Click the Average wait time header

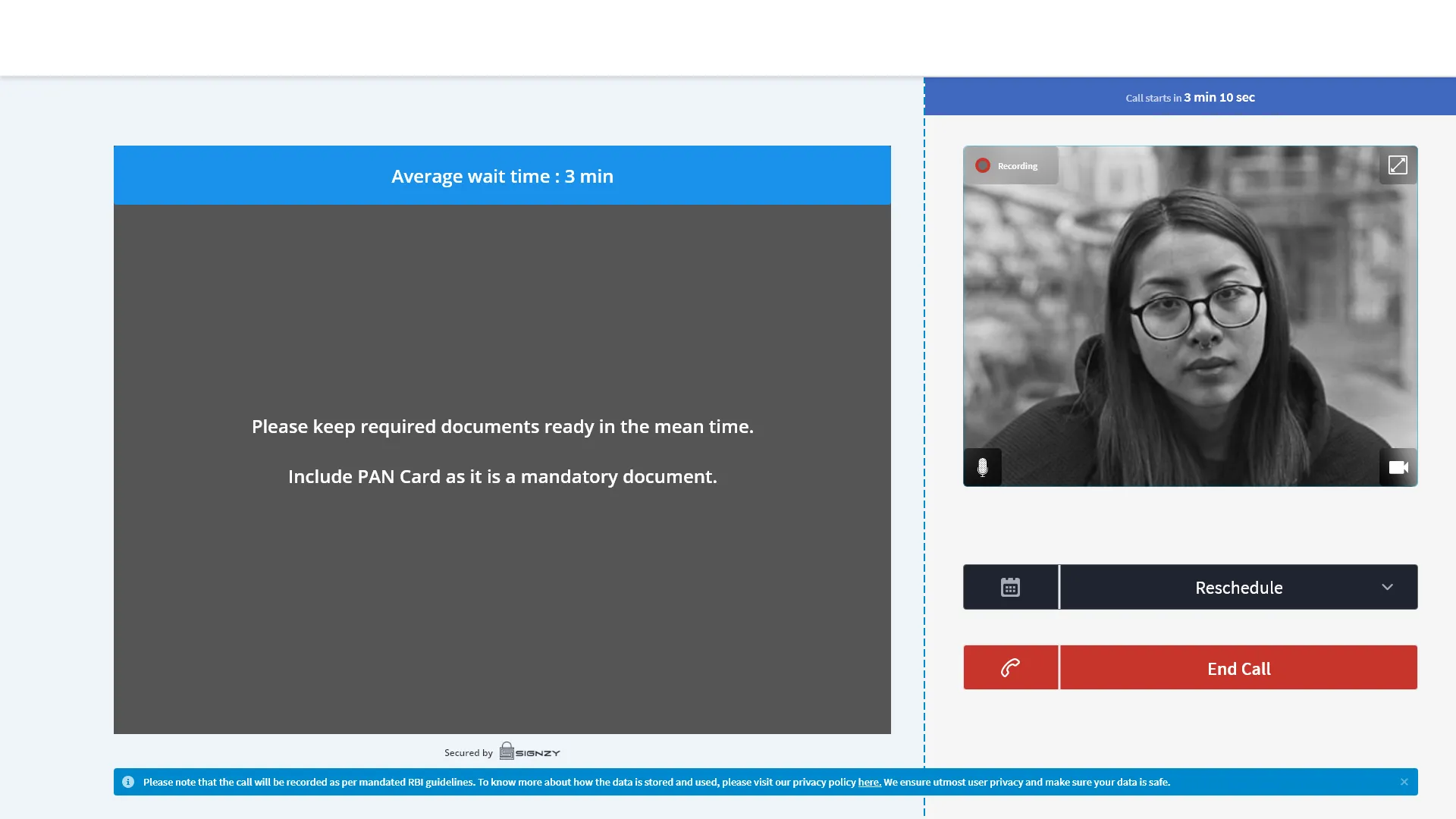point(502,176)
